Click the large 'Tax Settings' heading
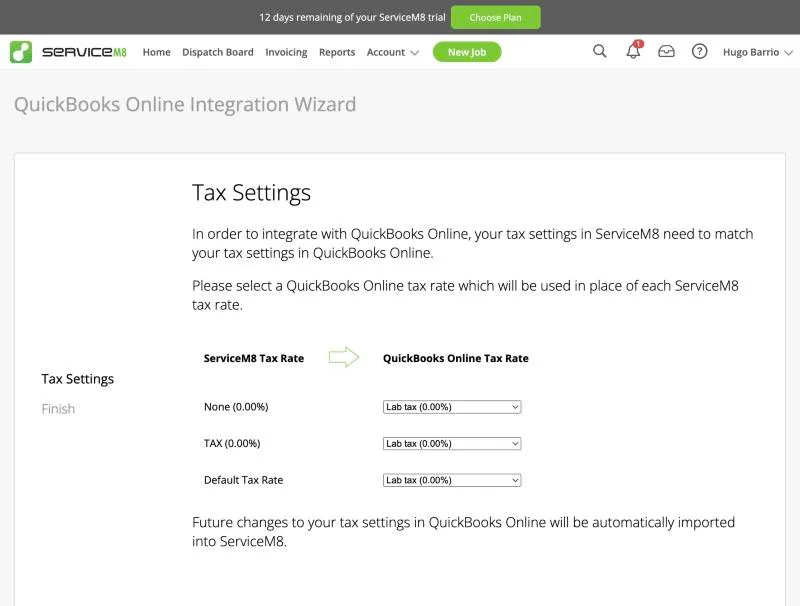Image resolution: width=800 pixels, height=606 pixels. 252,193
